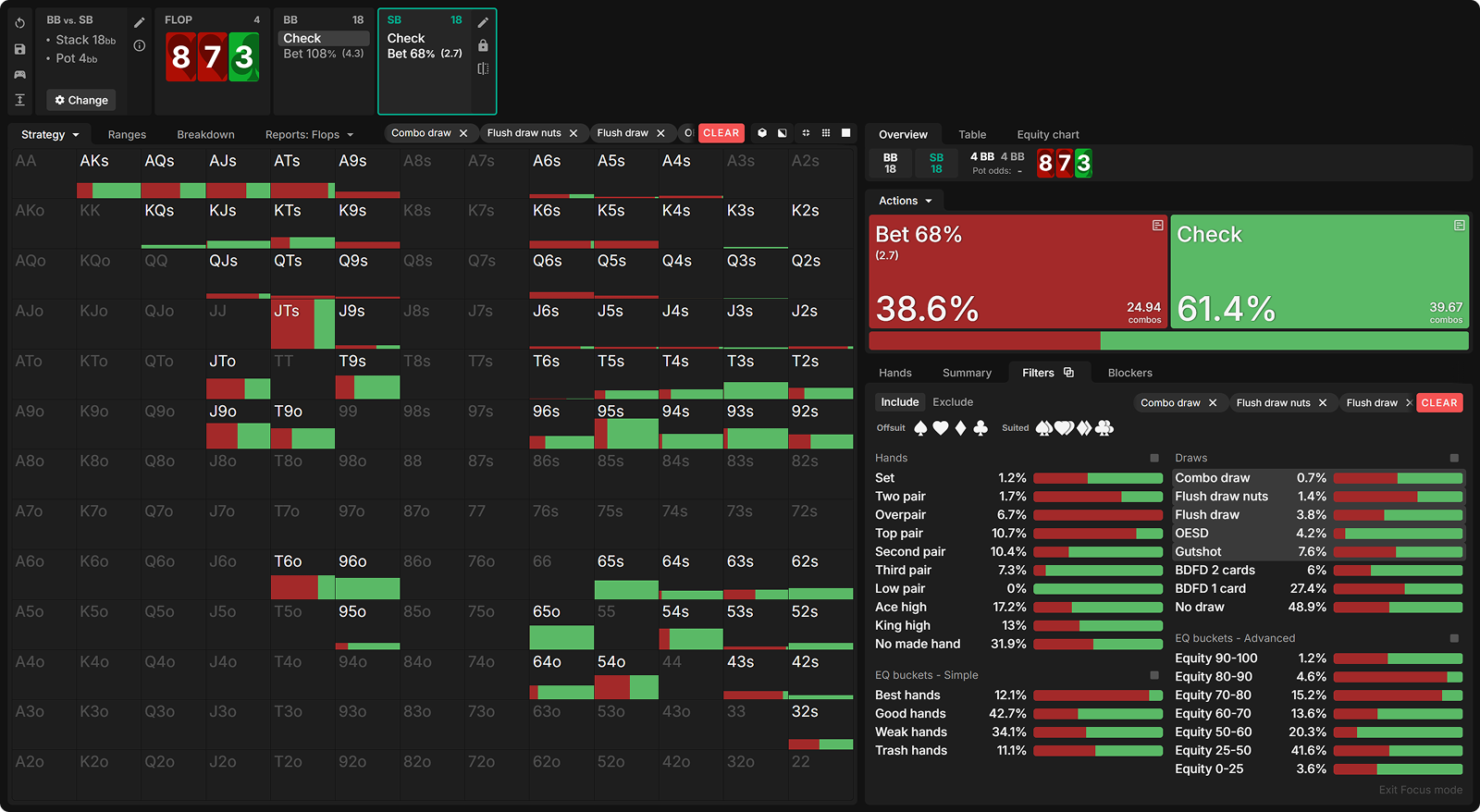This screenshot has height=812, width=1480.
Task: Click the offsuit spade suit filter
Action: [920, 428]
